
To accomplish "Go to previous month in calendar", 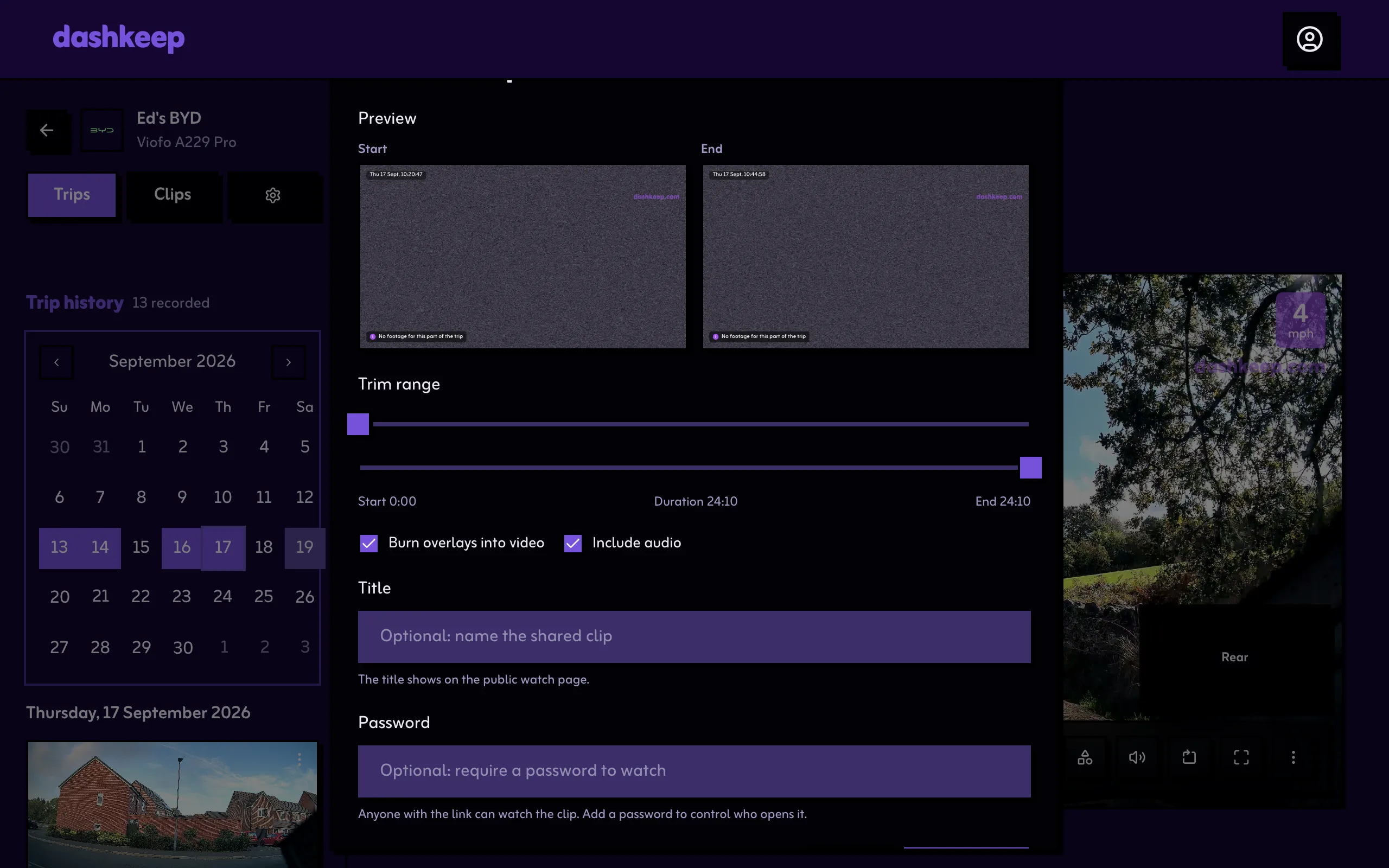I will [56, 362].
